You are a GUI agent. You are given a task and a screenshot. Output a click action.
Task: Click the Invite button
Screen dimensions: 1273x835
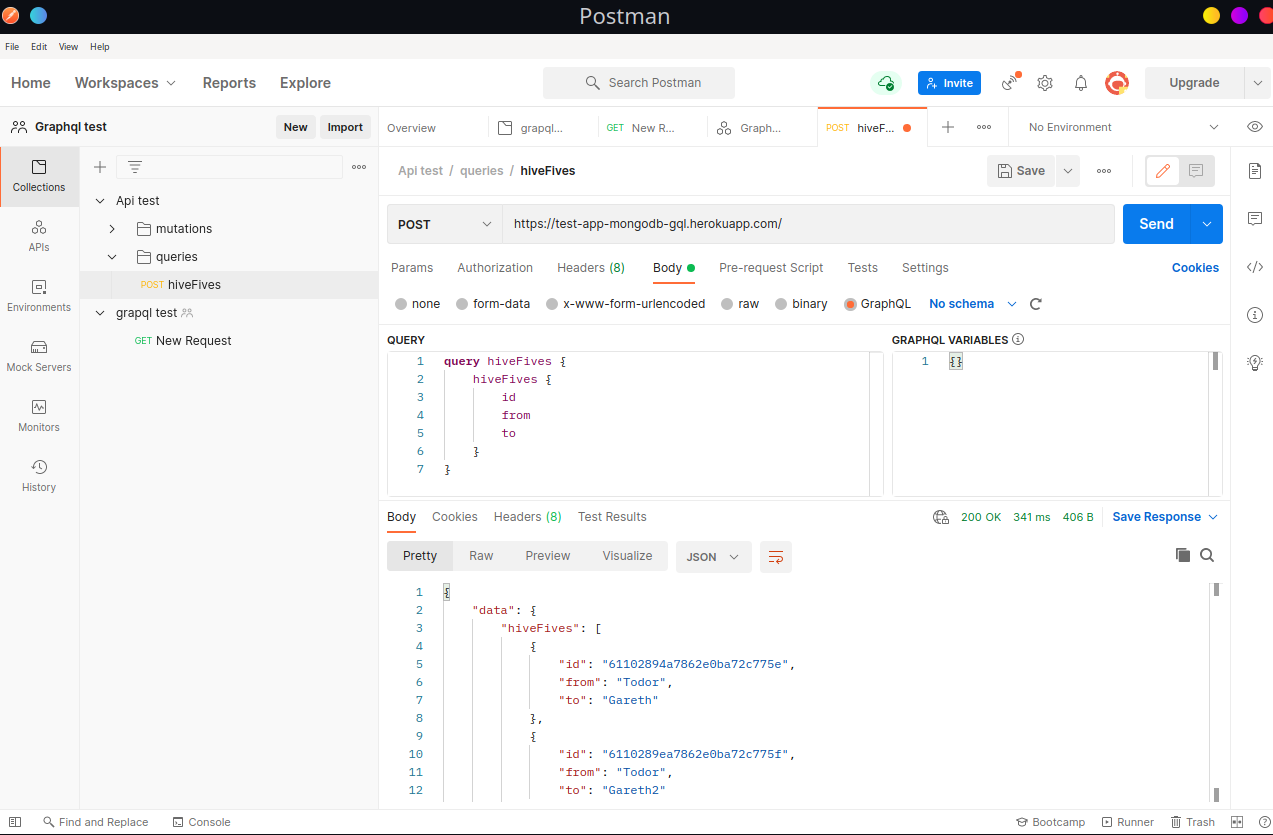click(949, 83)
